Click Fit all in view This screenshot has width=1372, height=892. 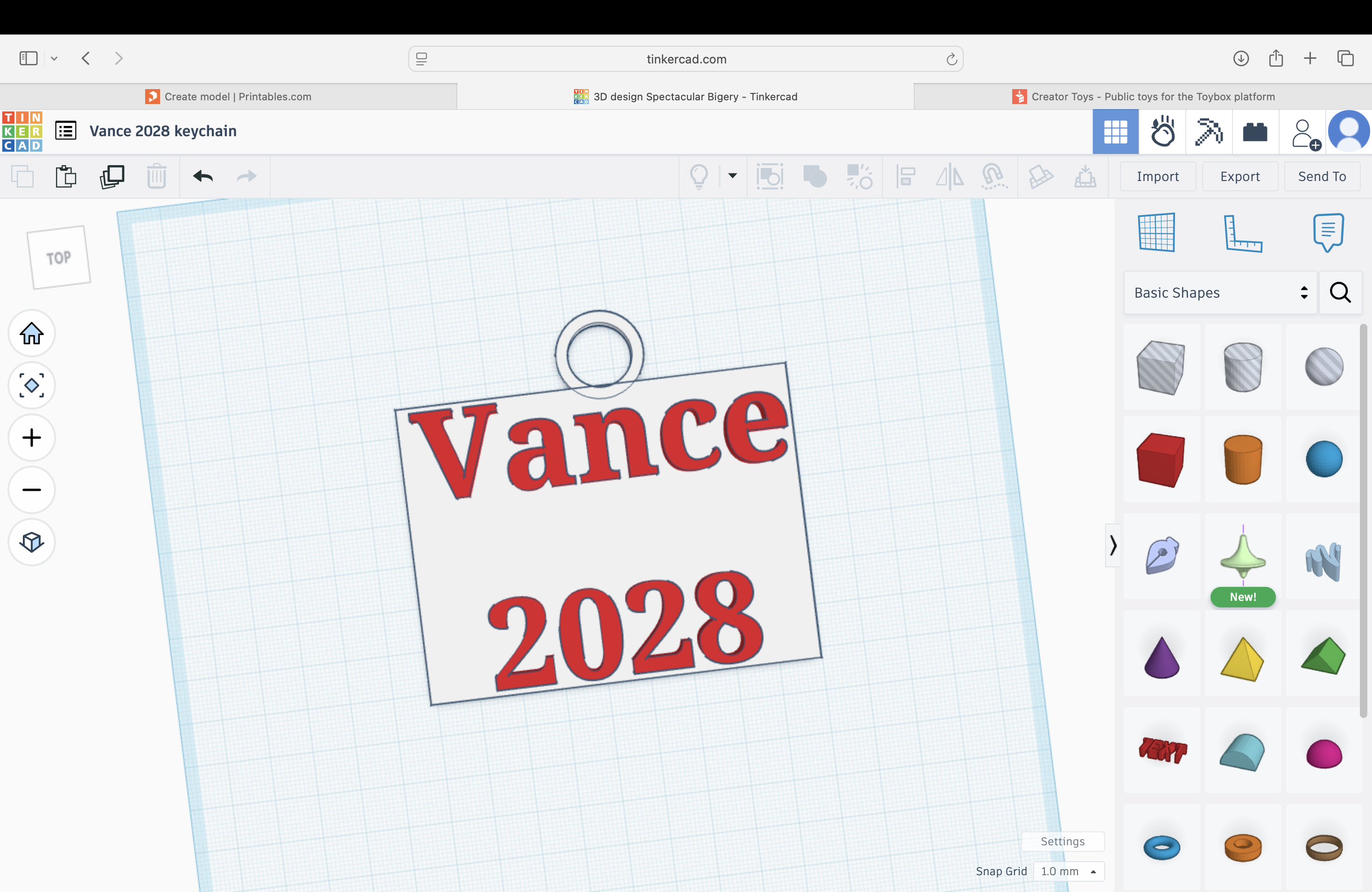coord(32,385)
